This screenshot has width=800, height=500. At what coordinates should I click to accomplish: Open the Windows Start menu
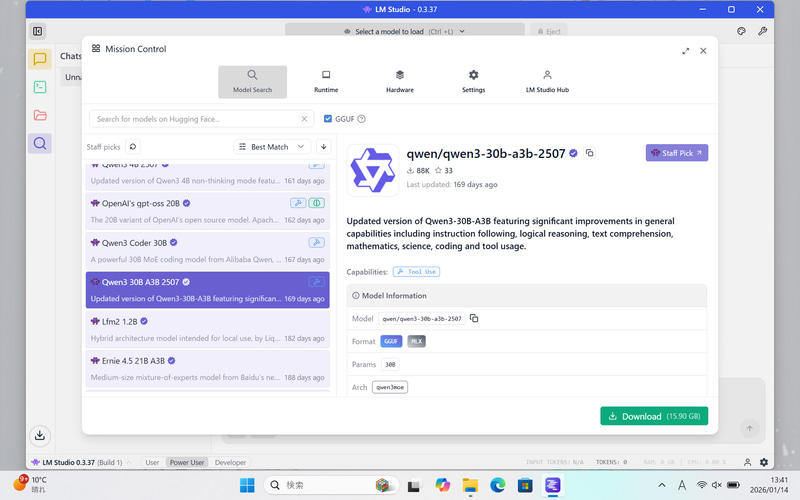(x=247, y=485)
